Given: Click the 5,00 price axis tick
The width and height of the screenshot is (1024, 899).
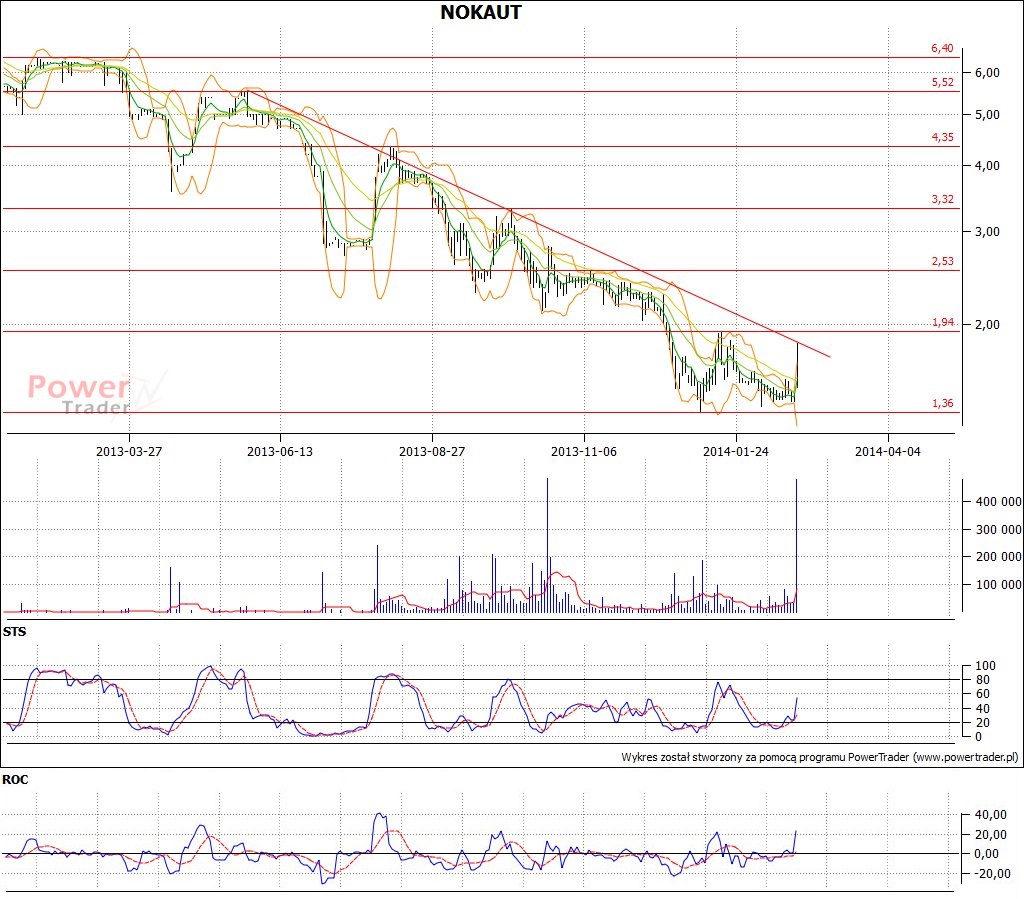Looking at the screenshot, I should [x=987, y=114].
